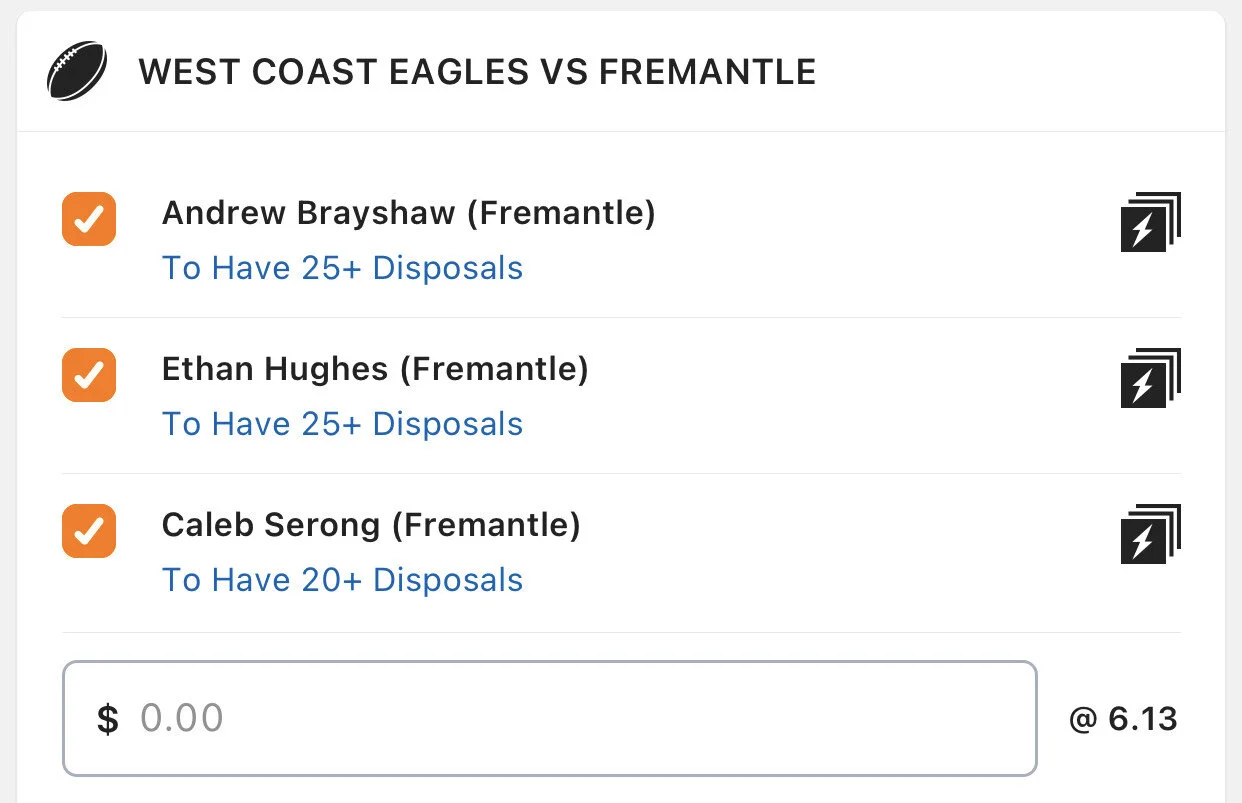Open Serong's To Have 20+ Disposals market
Screen dimensions: 1242x803
pos(342,580)
